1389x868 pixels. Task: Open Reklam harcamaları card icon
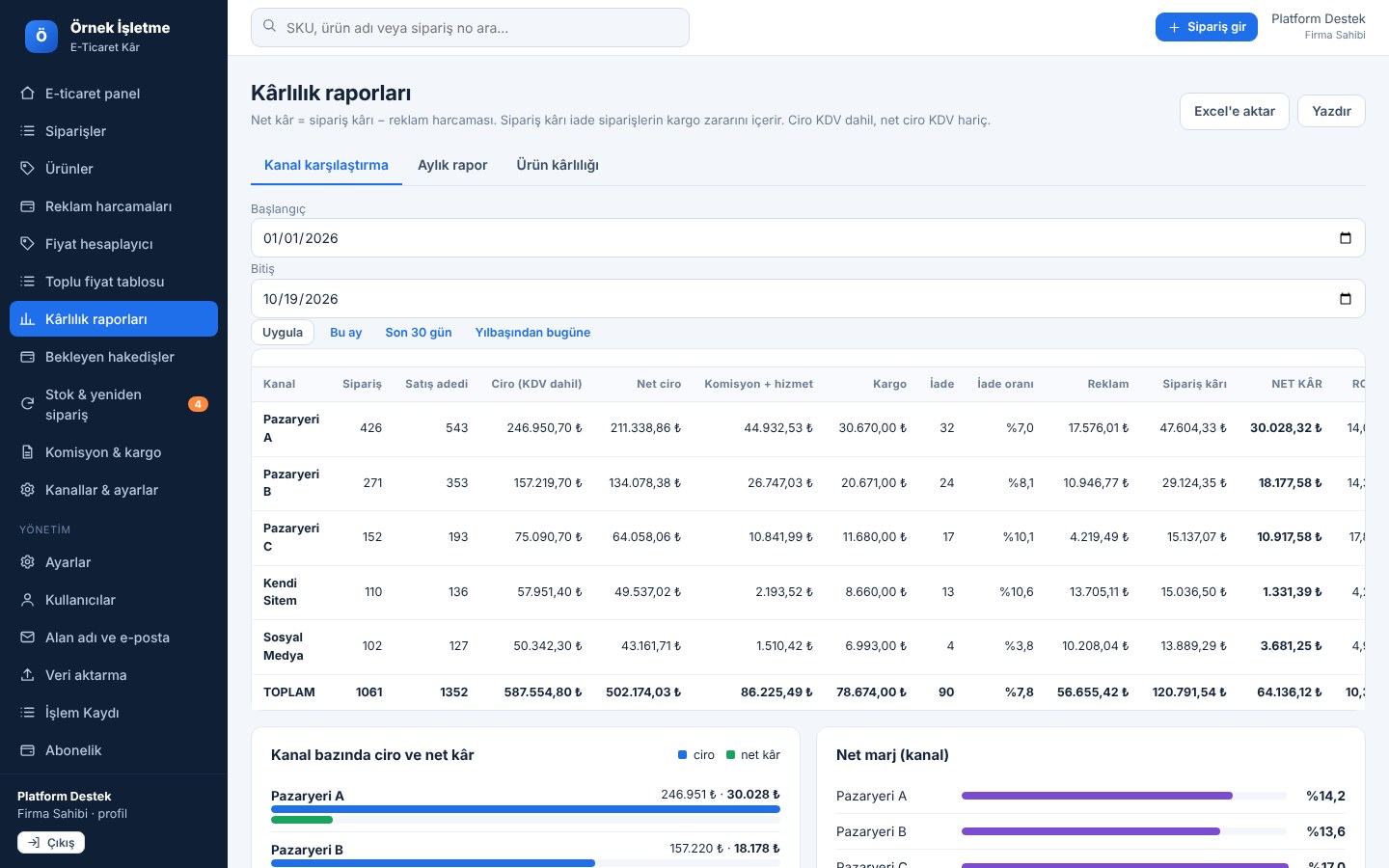[27, 206]
